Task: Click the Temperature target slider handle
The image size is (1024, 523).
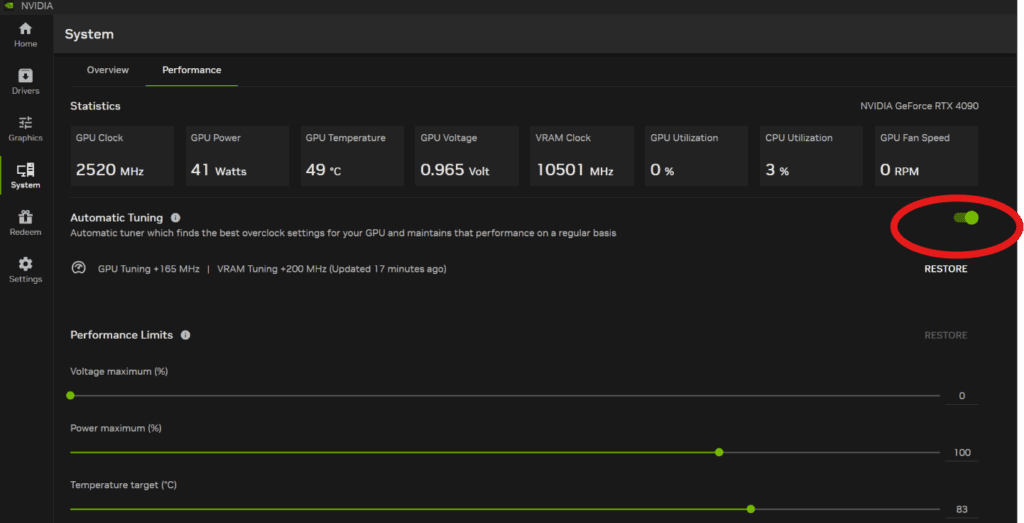Action: [751, 509]
